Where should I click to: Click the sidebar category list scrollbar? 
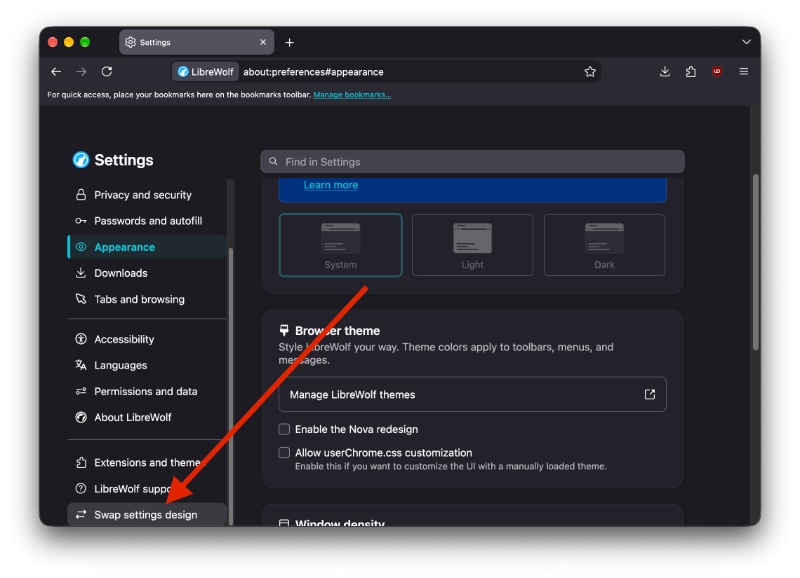(x=231, y=386)
